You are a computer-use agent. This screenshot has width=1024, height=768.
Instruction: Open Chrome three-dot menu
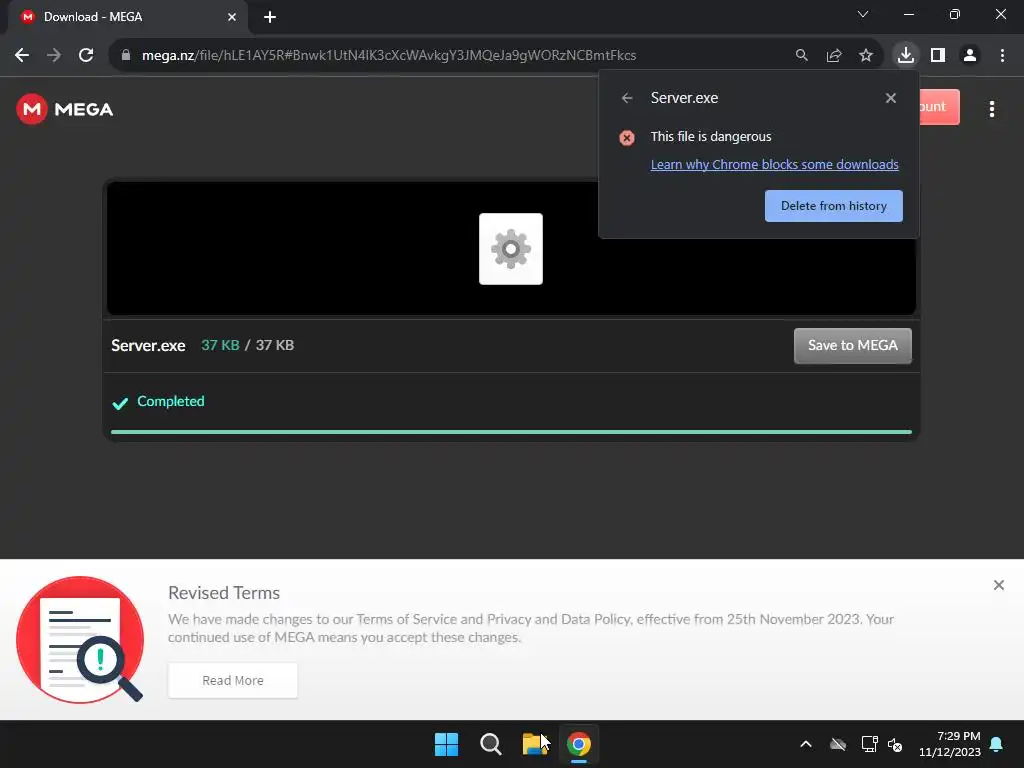click(1002, 56)
